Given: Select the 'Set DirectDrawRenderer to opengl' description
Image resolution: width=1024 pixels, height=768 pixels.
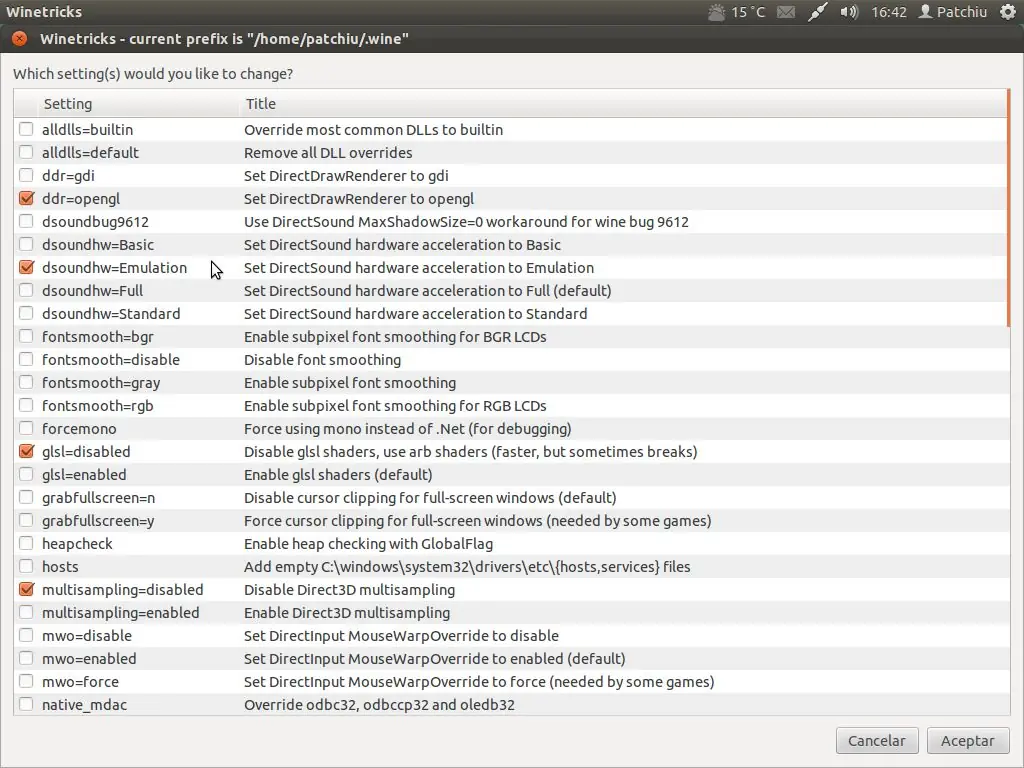Looking at the screenshot, I should [x=359, y=199].
